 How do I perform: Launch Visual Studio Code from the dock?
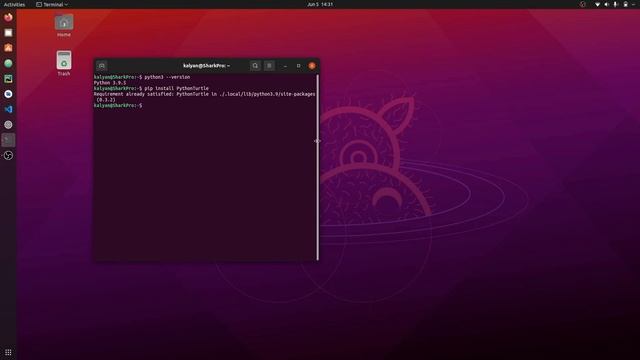[8, 109]
